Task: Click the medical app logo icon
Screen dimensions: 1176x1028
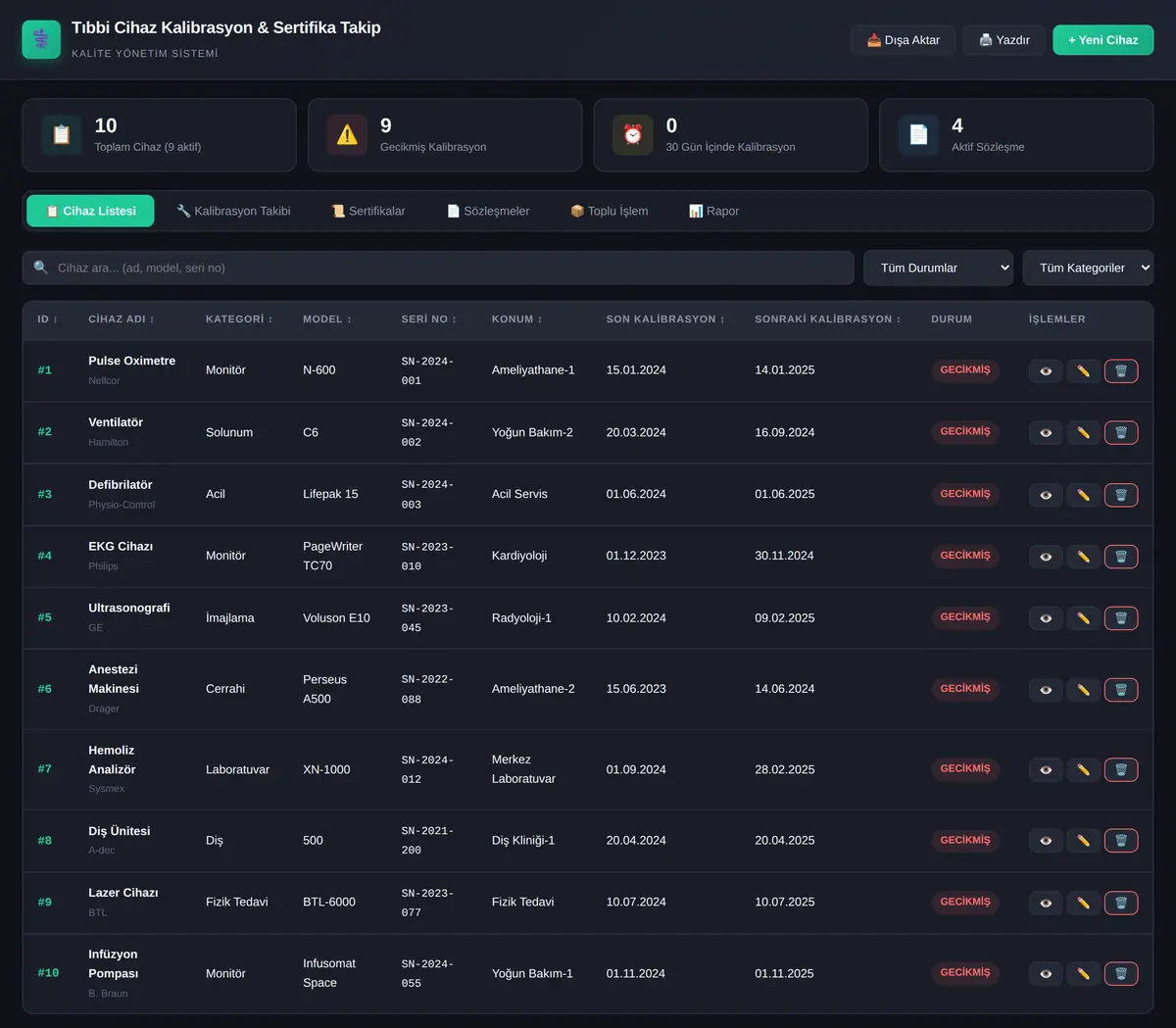Action: click(x=41, y=39)
